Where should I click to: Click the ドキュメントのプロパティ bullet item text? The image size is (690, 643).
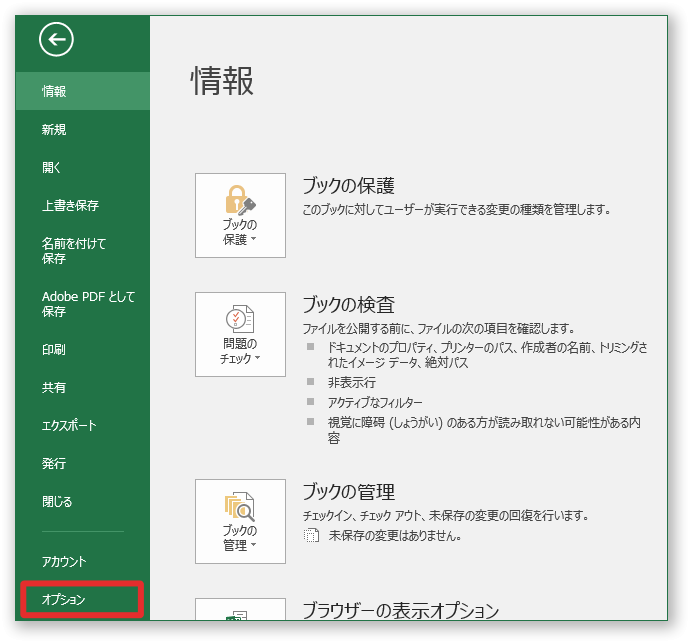click(488, 355)
